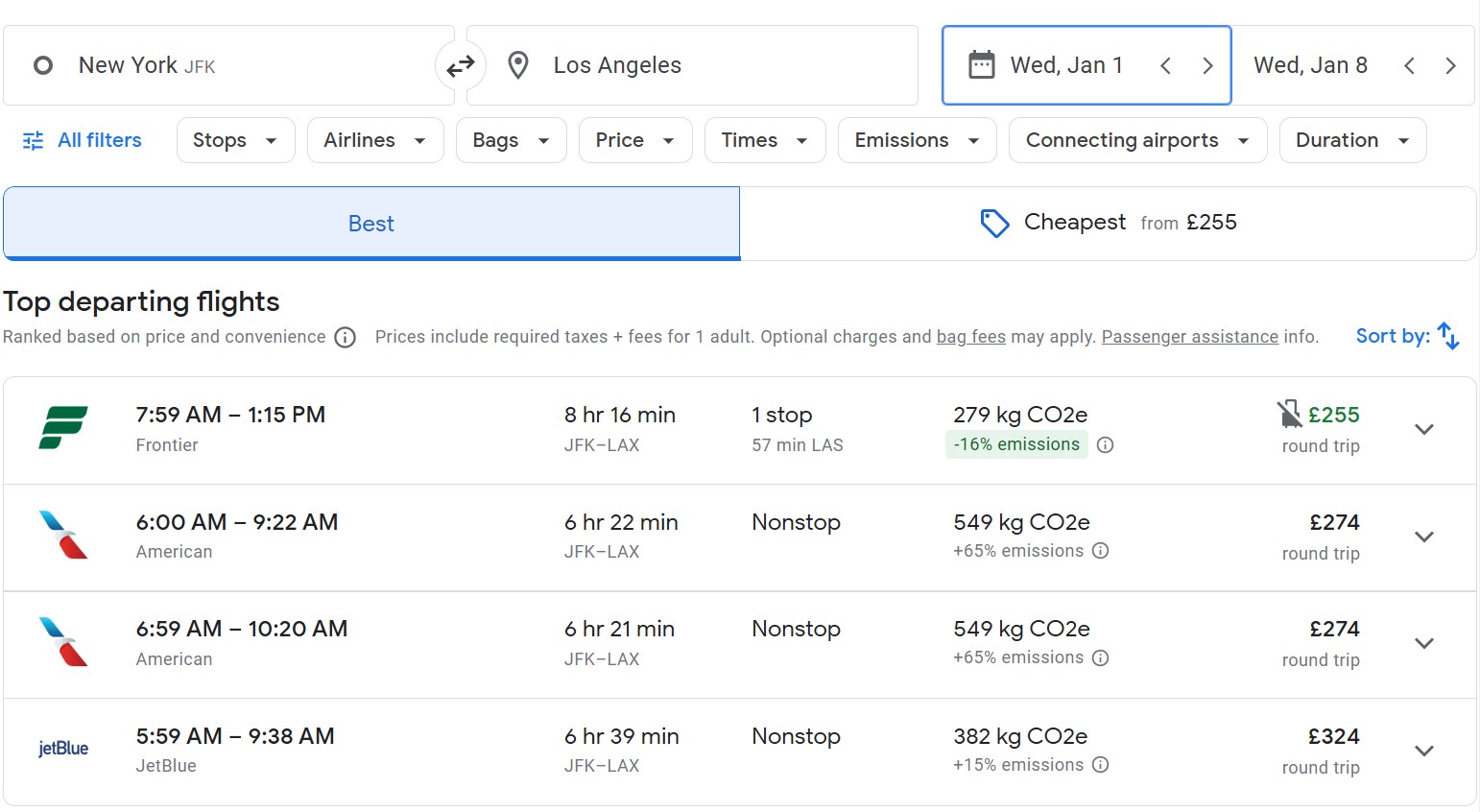1480x812 pixels.
Task: Open the All filters panel
Action: point(82,139)
